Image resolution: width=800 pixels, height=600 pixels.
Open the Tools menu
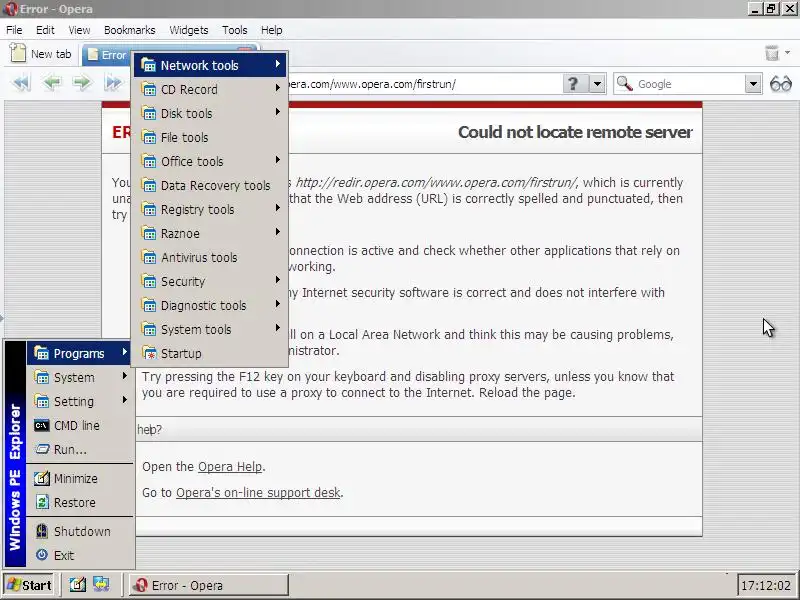235,30
